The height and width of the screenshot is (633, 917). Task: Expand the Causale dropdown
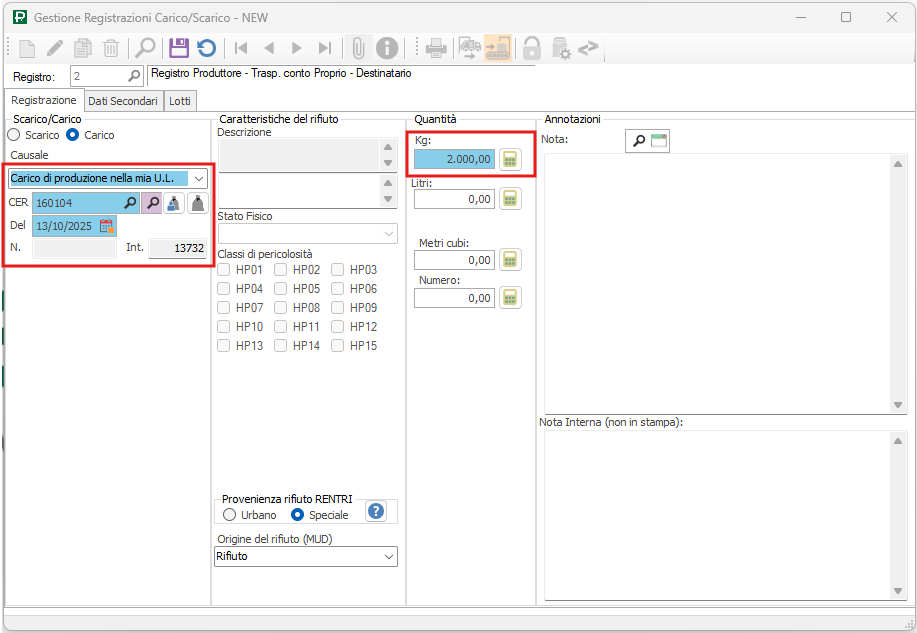[x=198, y=178]
